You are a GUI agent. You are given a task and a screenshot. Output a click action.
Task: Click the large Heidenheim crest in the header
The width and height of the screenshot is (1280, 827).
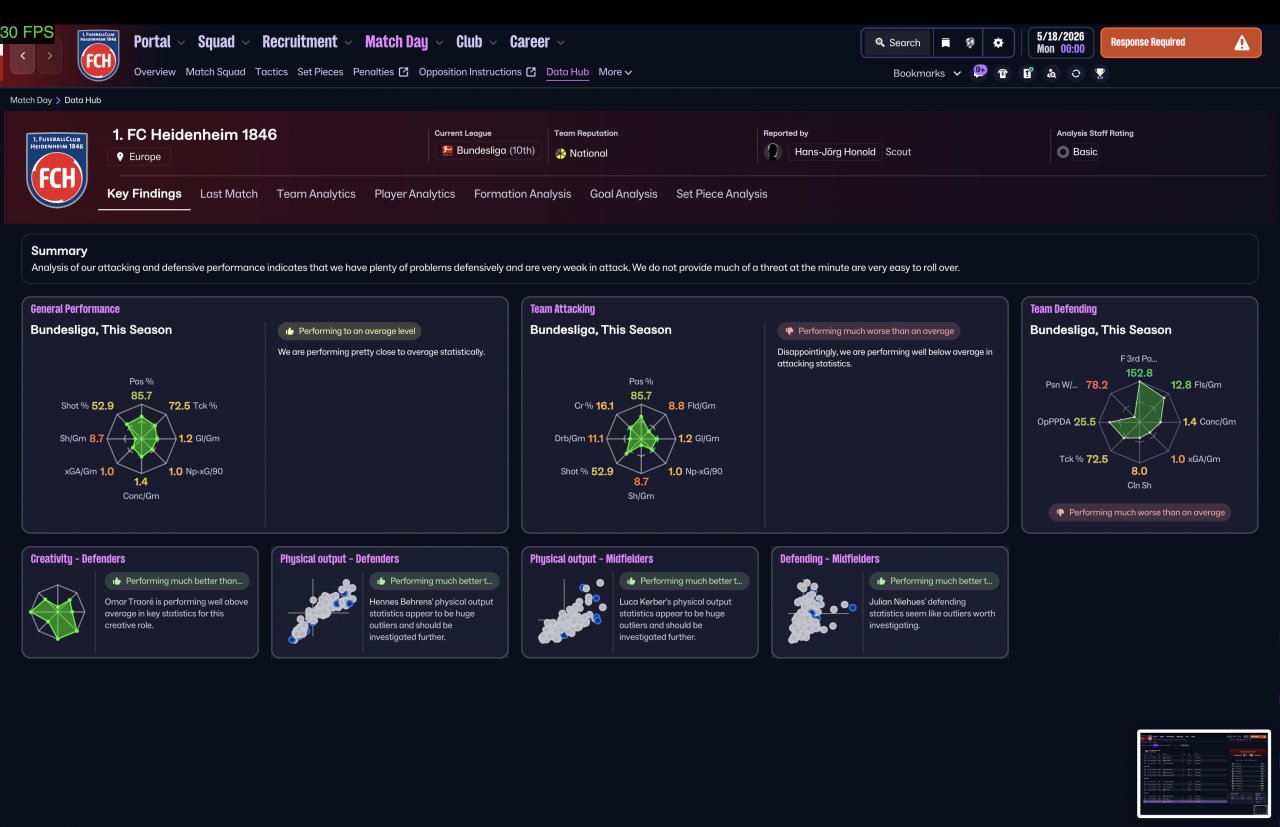tap(57, 170)
